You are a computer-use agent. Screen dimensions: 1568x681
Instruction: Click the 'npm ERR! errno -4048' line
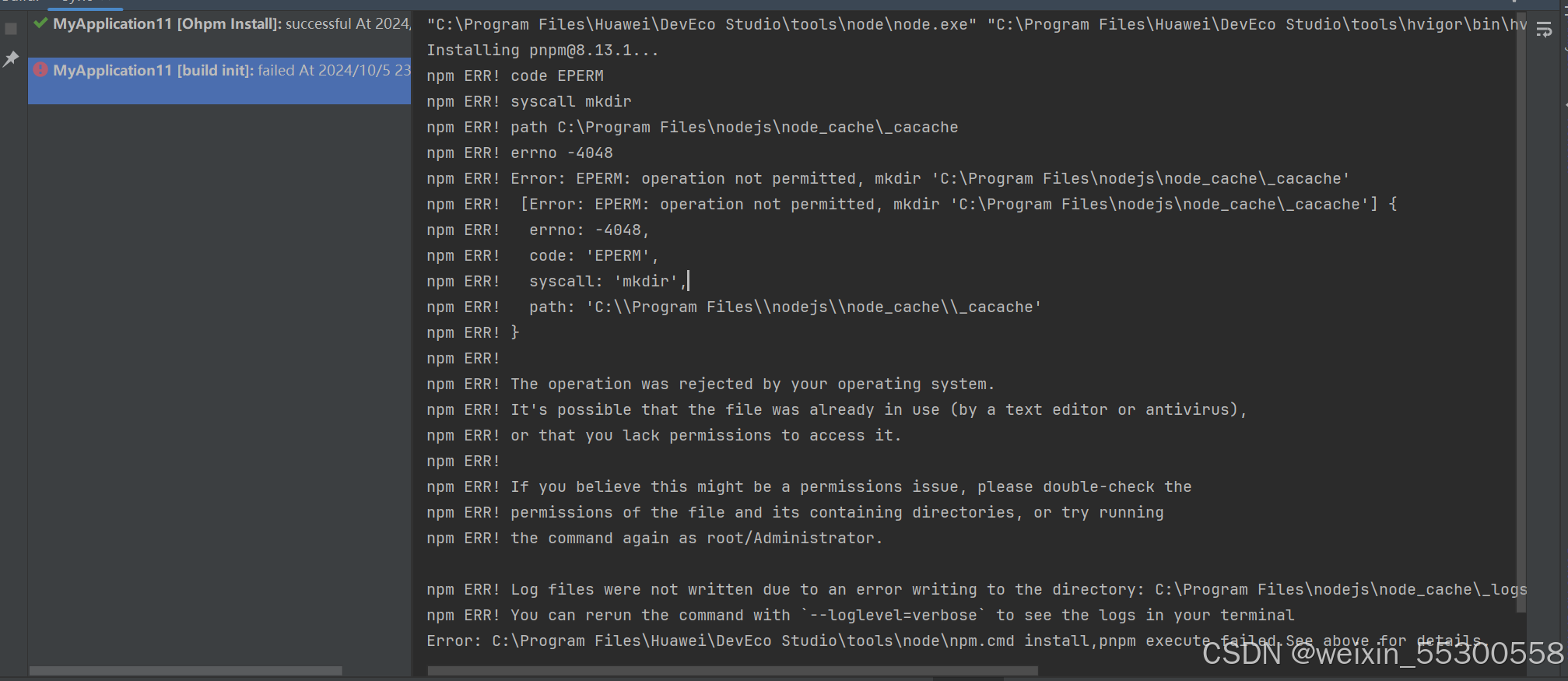click(519, 153)
